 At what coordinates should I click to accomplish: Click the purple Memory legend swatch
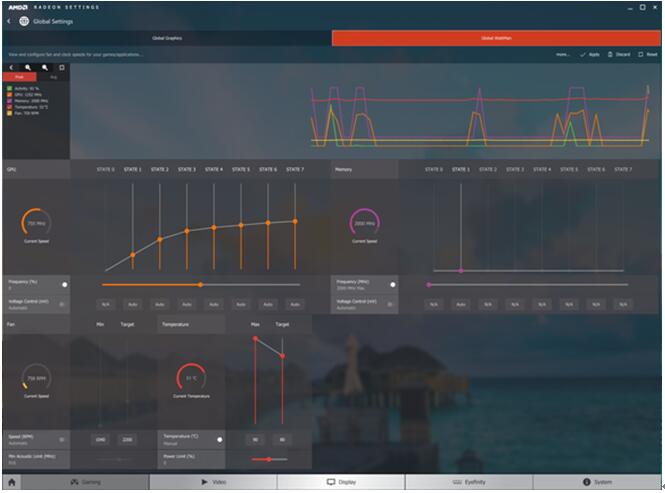click(9, 101)
